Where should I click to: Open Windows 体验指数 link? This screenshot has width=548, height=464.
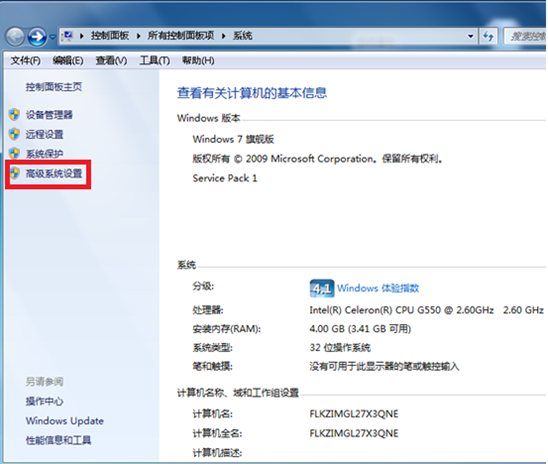pos(378,288)
